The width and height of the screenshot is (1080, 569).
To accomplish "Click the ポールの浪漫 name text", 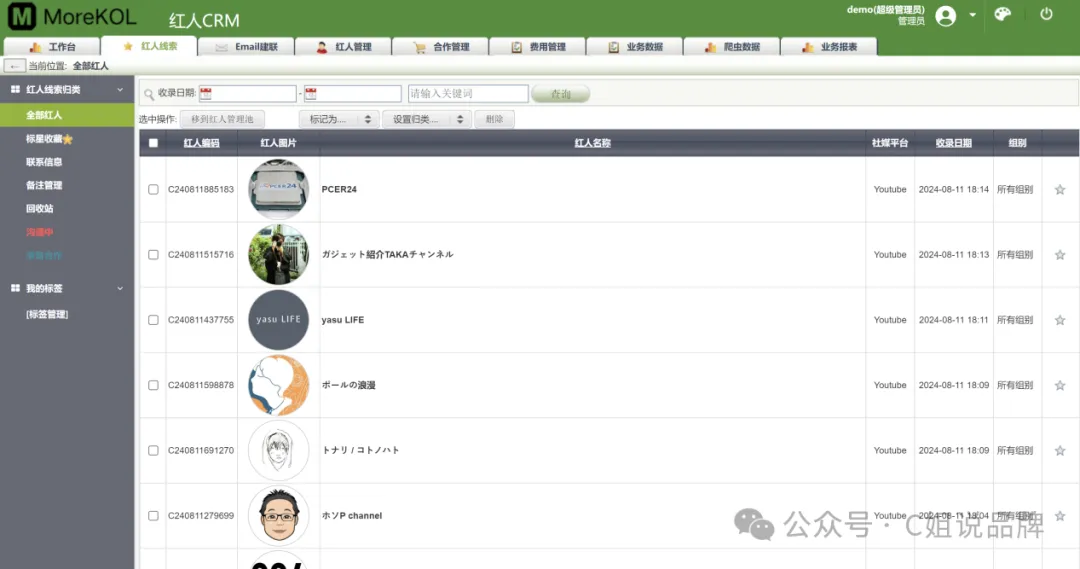I will 349,385.
